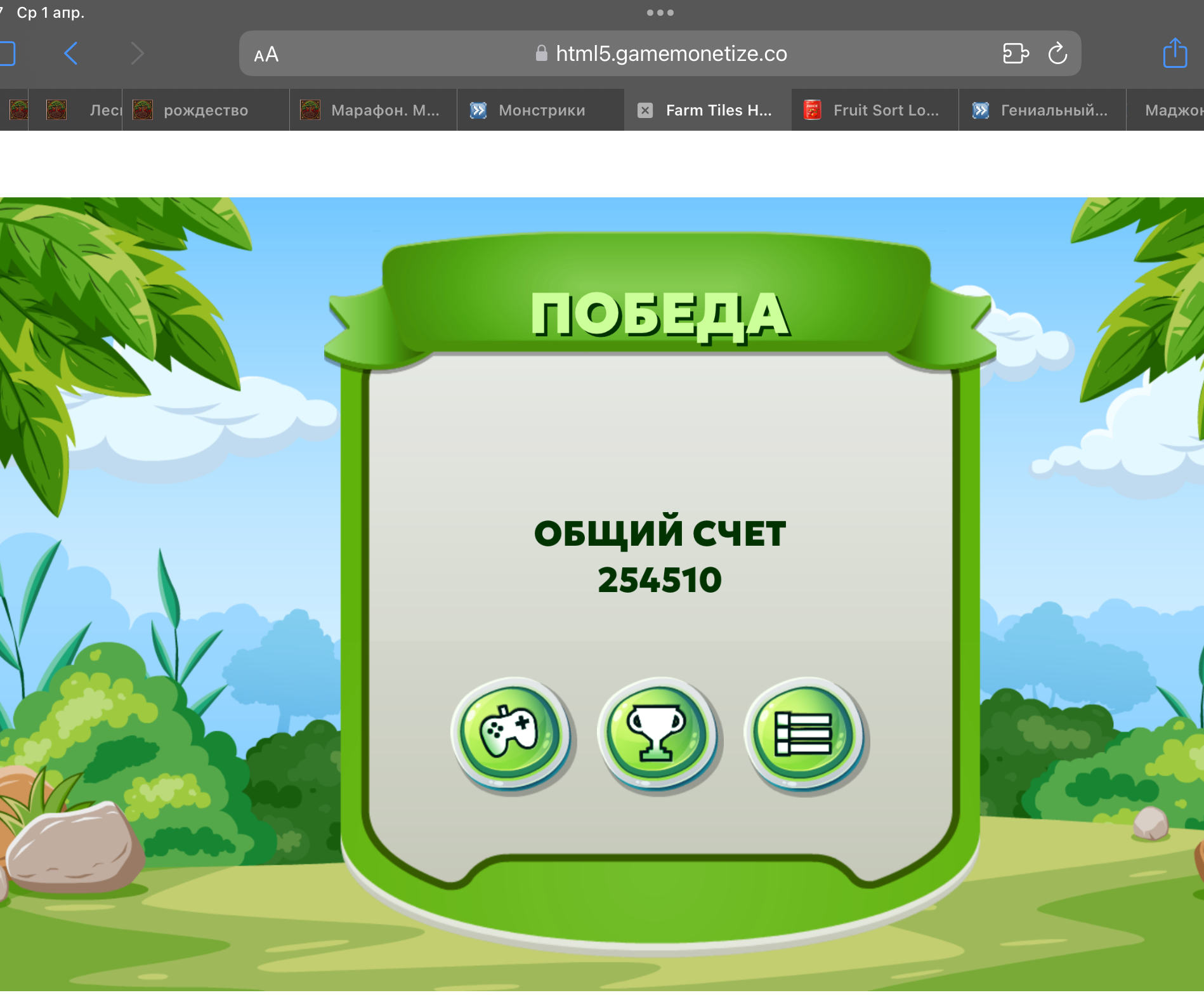
Task: Click the score value 254510
Action: [660, 580]
